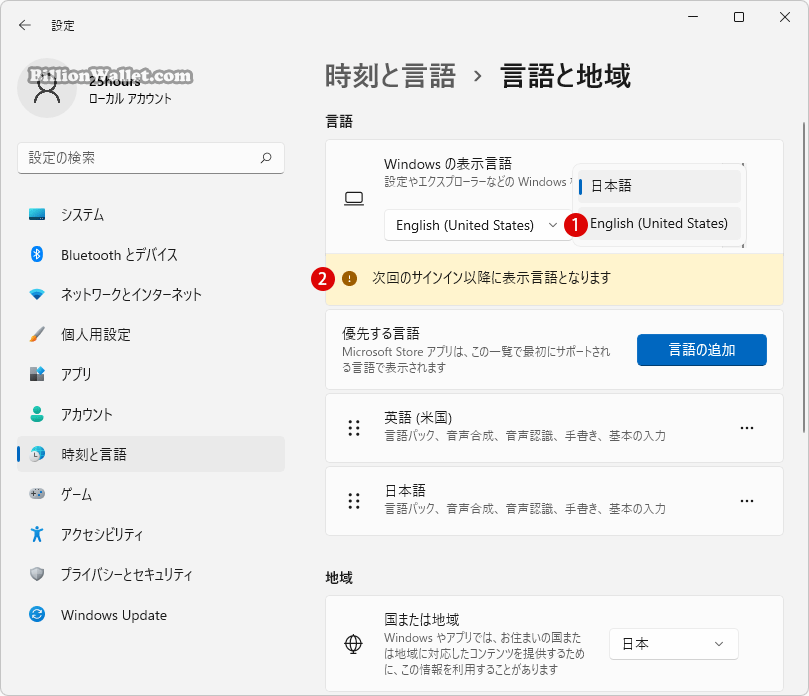This screenshot has height=696, width=809.
Task: Minimize the 設定 window
Action: (x=693, y=17)
